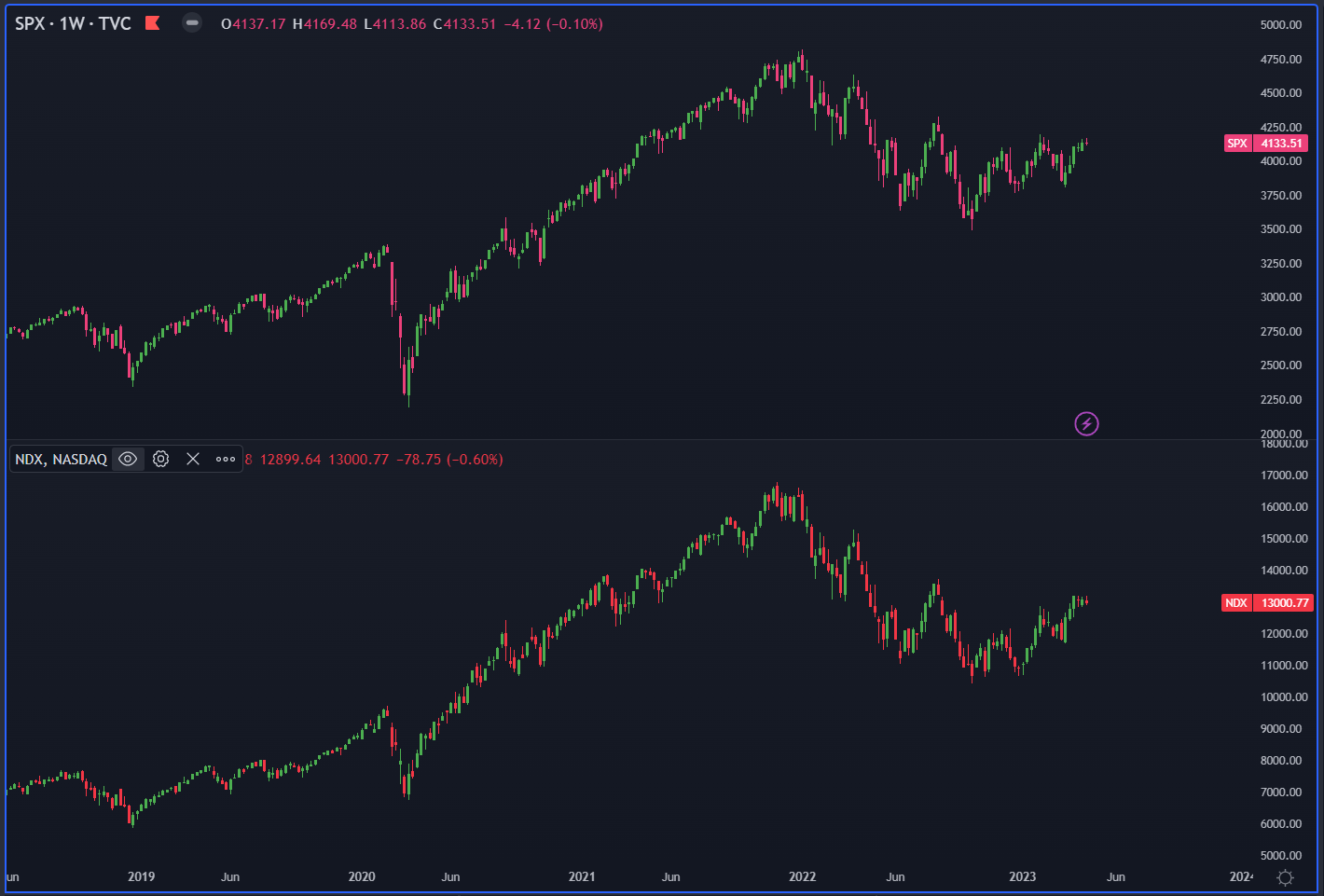Click the 6000.00 level on the NDX axis
The width and height of the screenshot is (1324, 896).
(x=1281, y=824)
